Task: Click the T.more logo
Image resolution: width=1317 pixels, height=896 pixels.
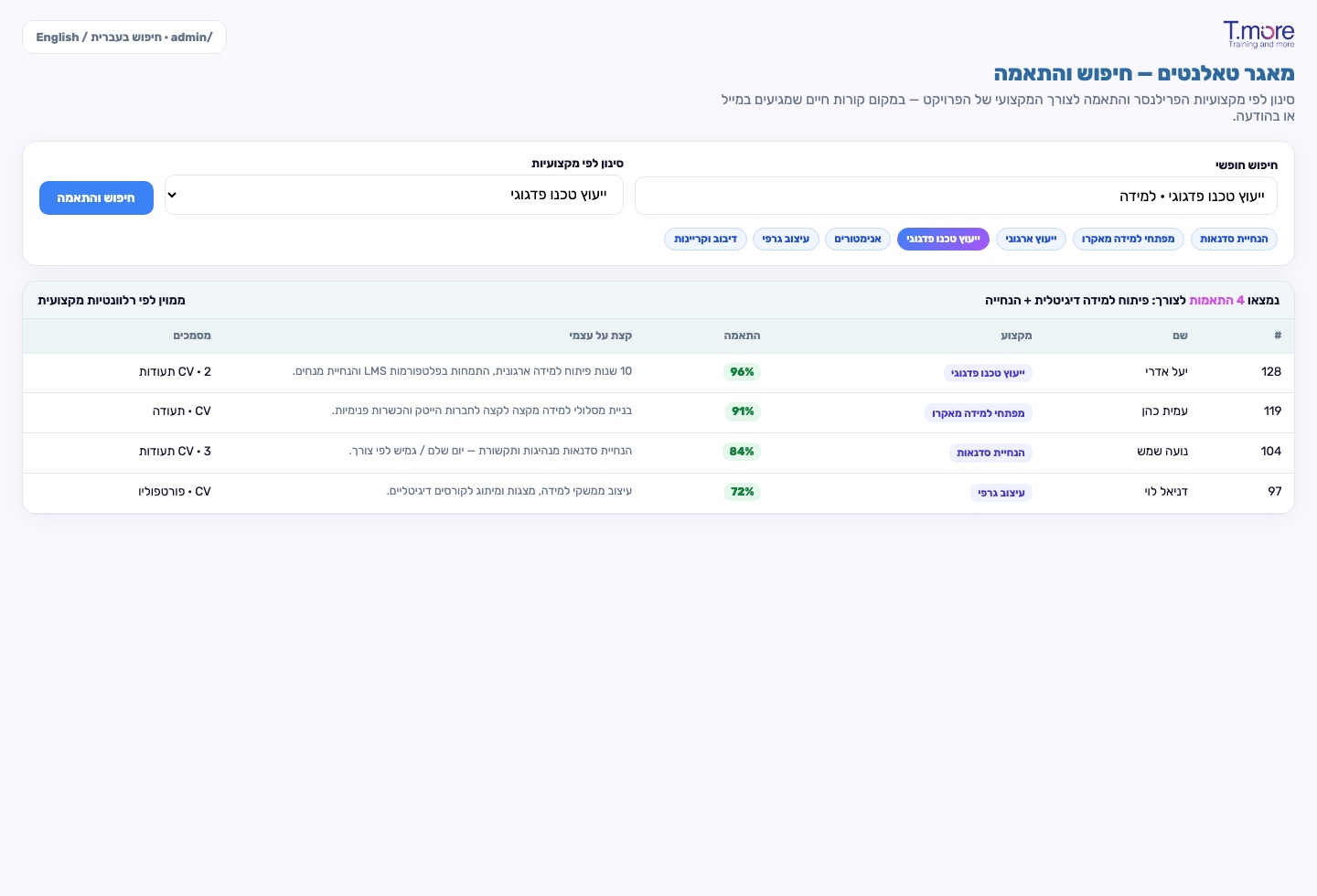Action: [x=1258, y=35]
